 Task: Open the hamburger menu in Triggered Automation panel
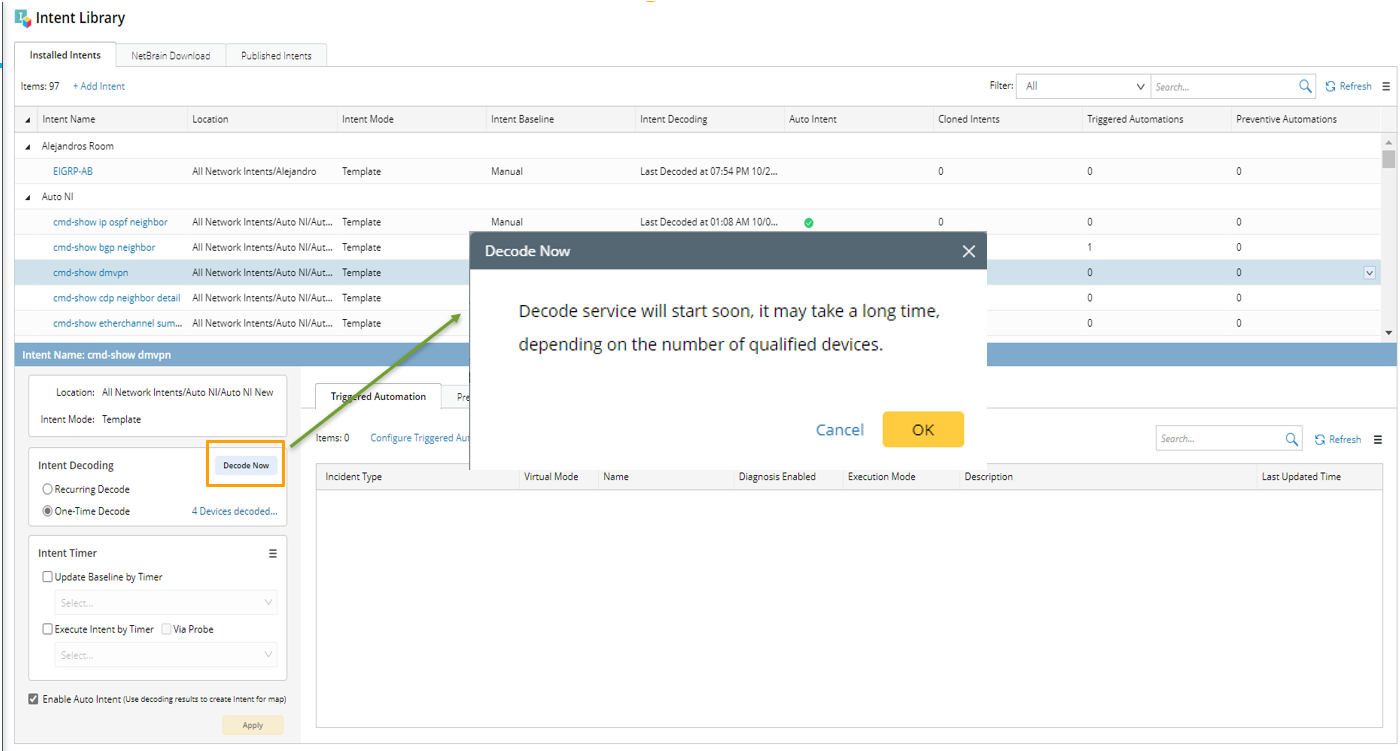point(1378,439)
